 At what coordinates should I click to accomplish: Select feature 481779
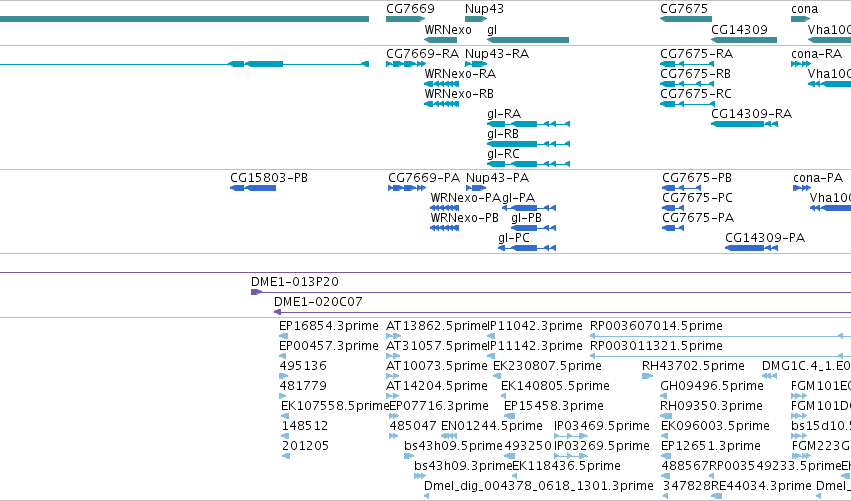coord(303,386)
